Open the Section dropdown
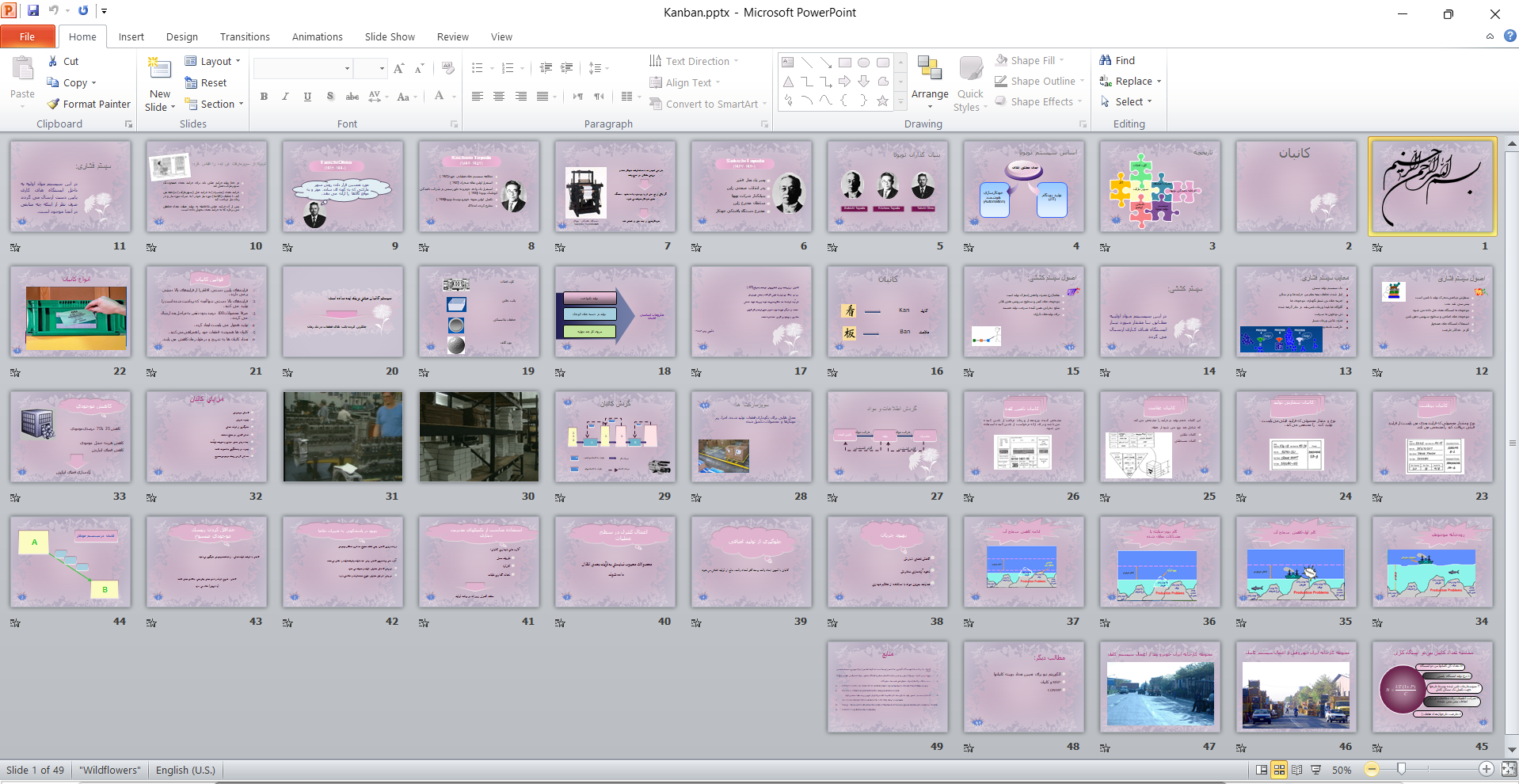Image resolution: width=1519 pixels, height=784 pixels. pos(214,104)
